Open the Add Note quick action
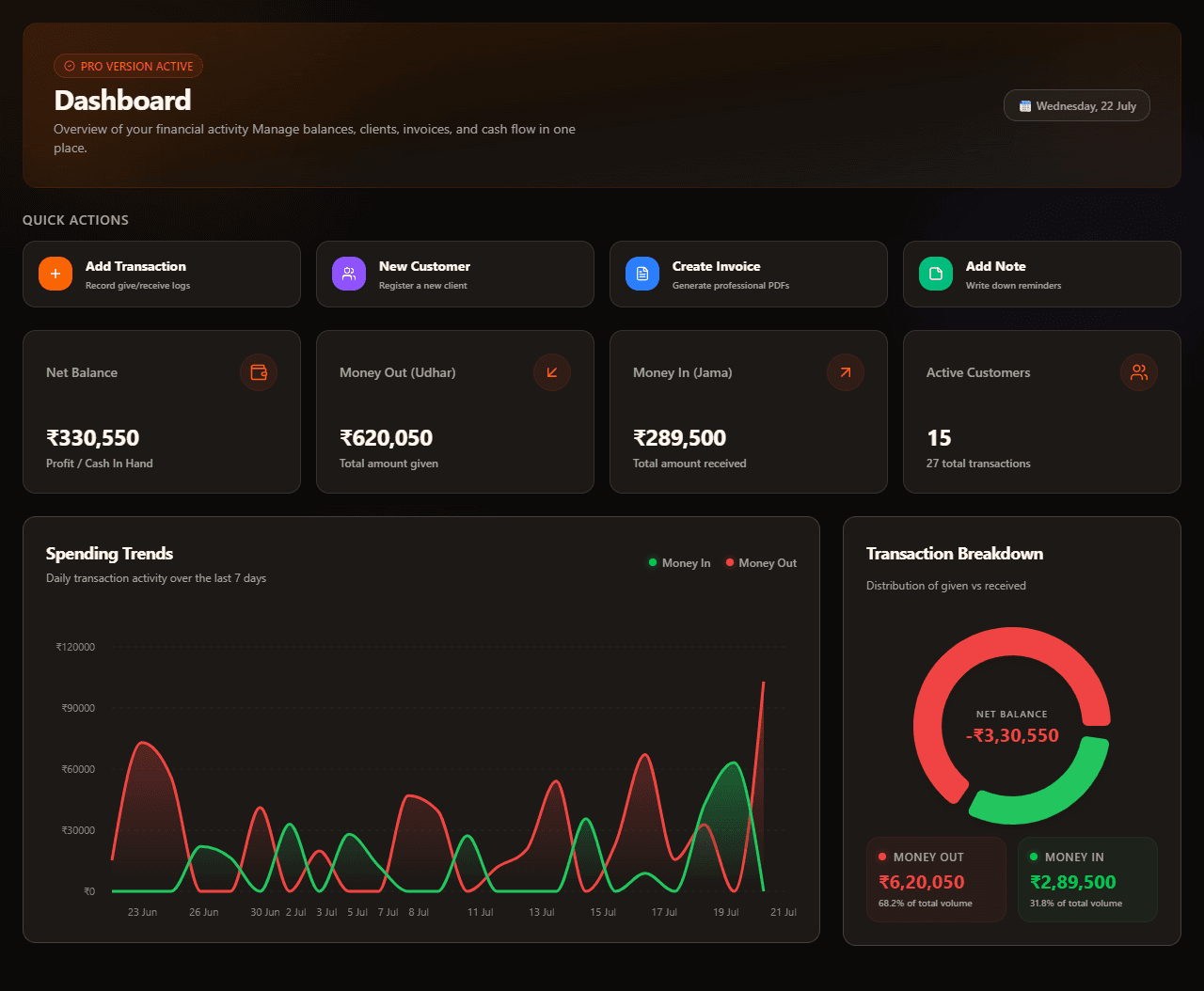 tap(1042, 274)
